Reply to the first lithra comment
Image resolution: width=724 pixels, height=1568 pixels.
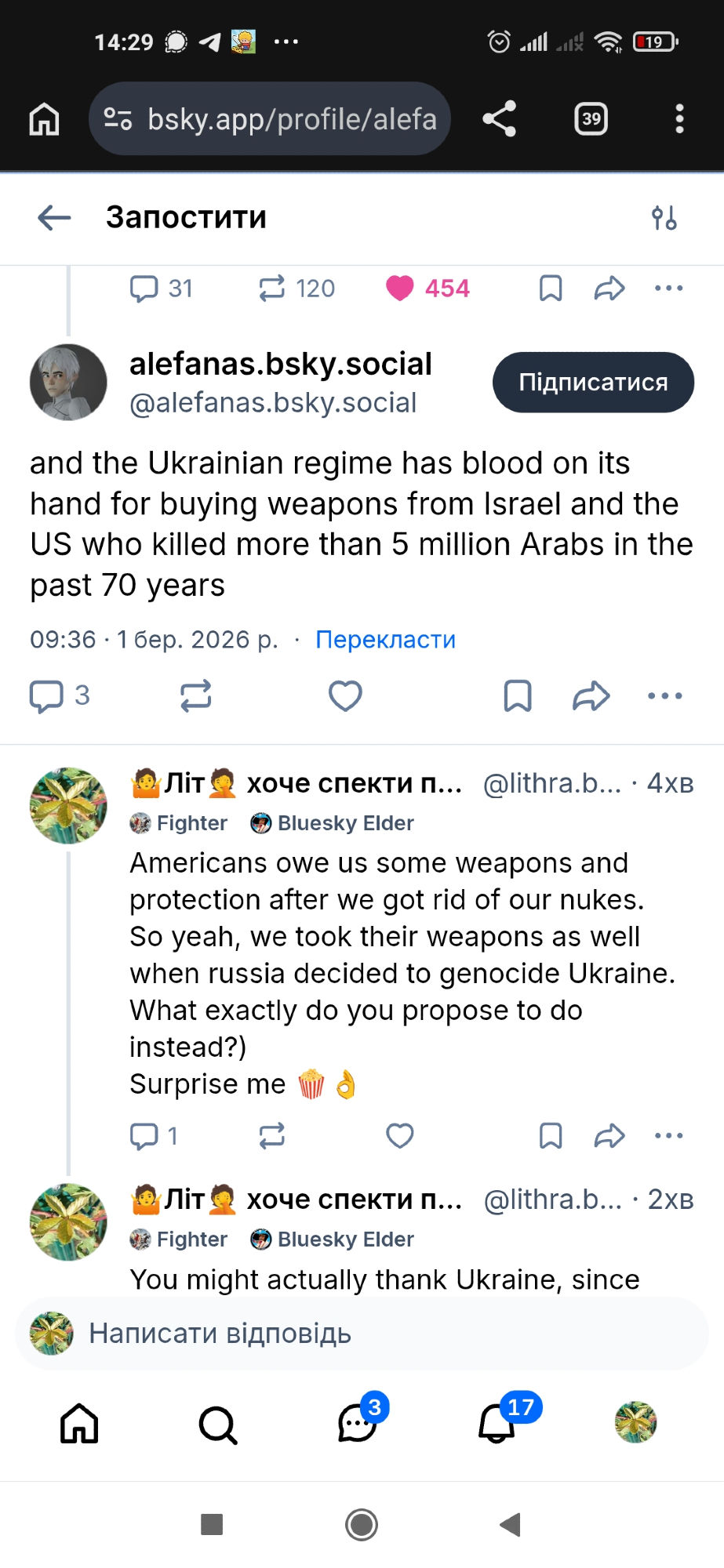[x=144, y=1135]
